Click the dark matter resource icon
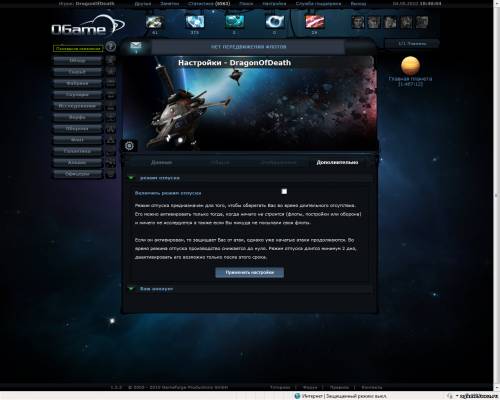 point(314,22)
